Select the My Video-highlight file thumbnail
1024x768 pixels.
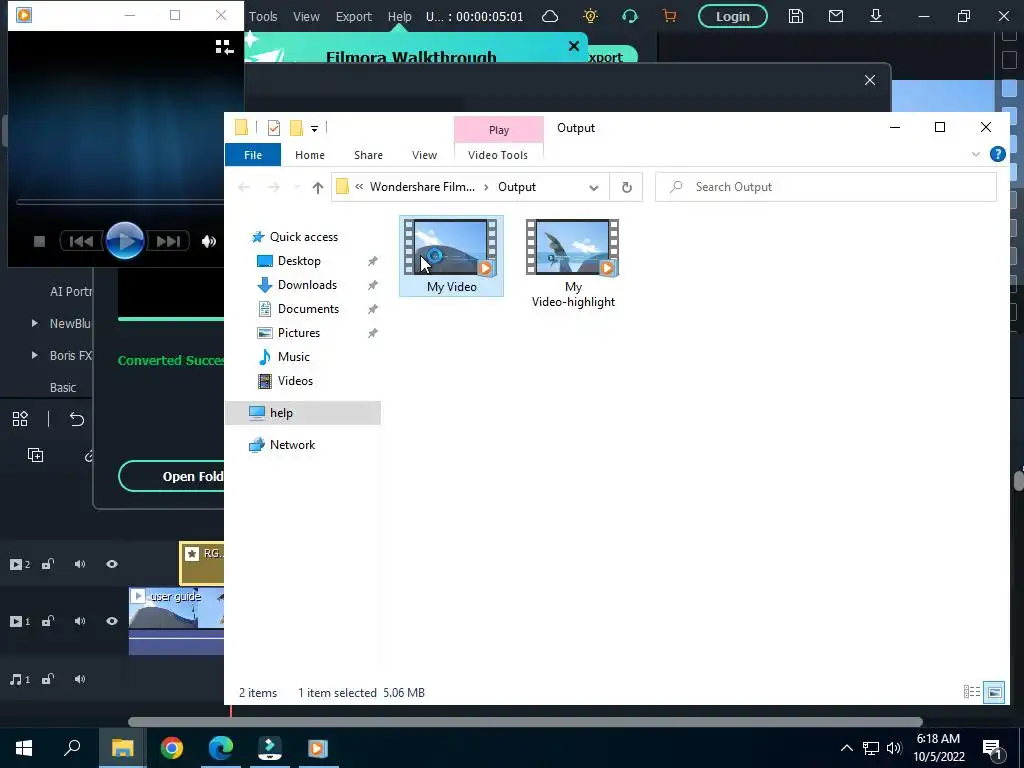click(573, 247)
